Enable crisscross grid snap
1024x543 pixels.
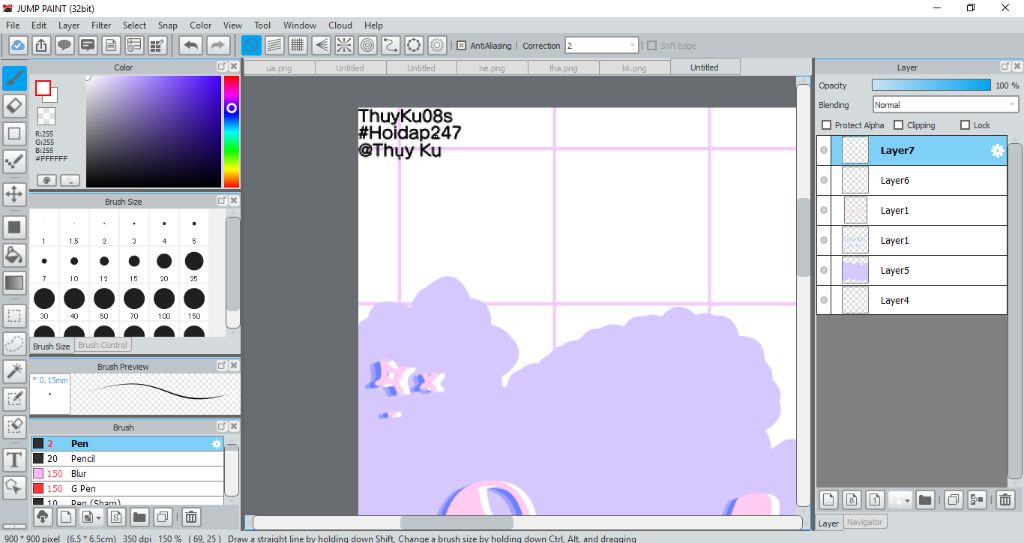click(x=298, y=45)
